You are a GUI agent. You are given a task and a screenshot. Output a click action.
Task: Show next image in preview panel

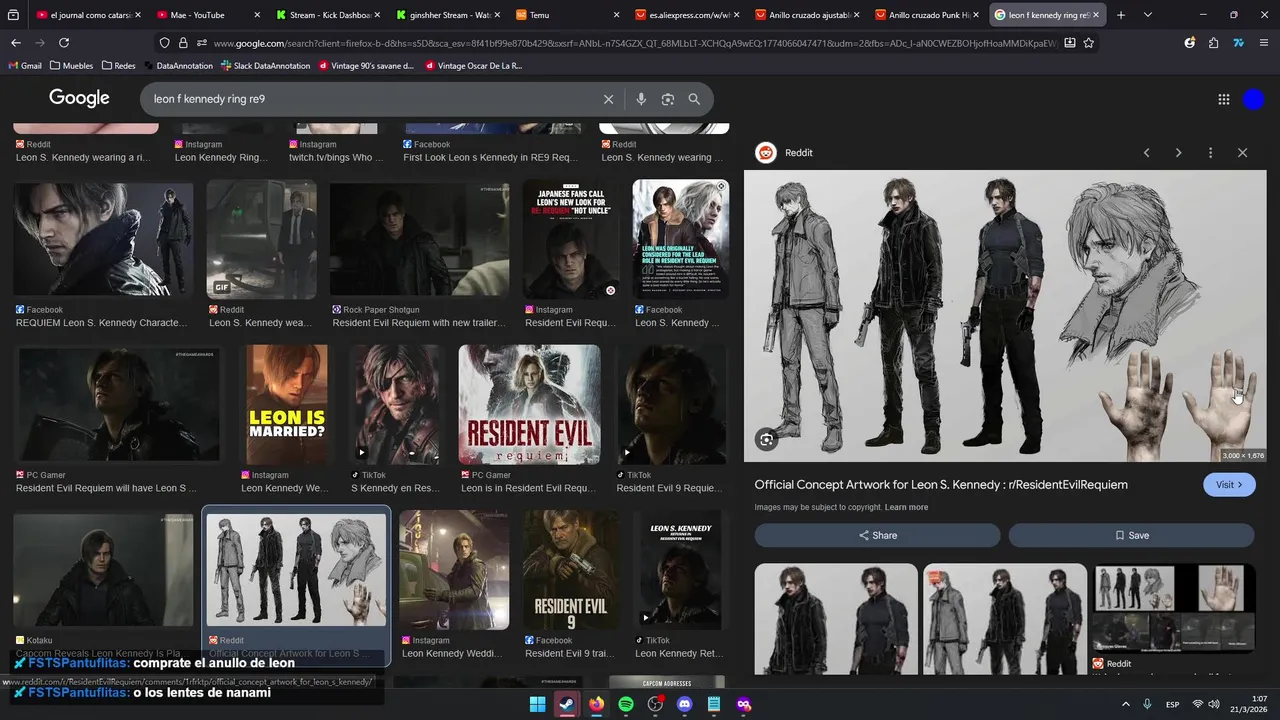(x=1179, y=153)
